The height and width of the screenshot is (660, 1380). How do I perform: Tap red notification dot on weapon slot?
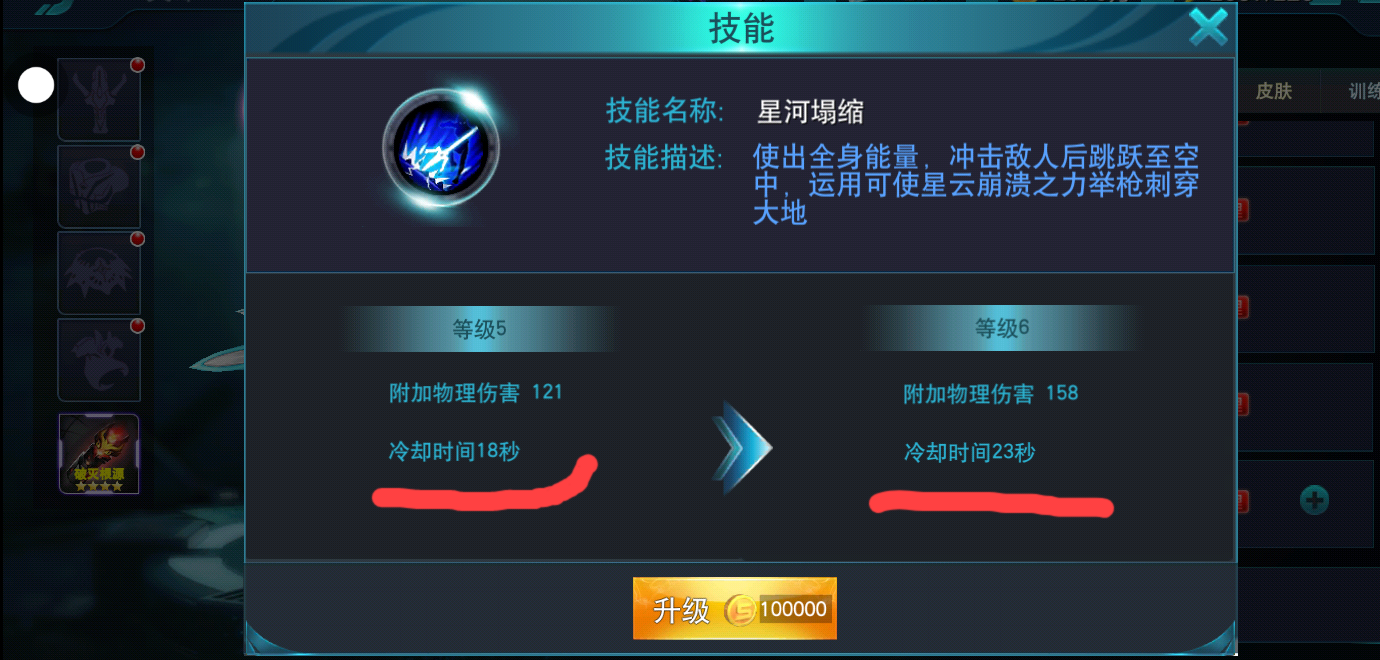(137, 65)
